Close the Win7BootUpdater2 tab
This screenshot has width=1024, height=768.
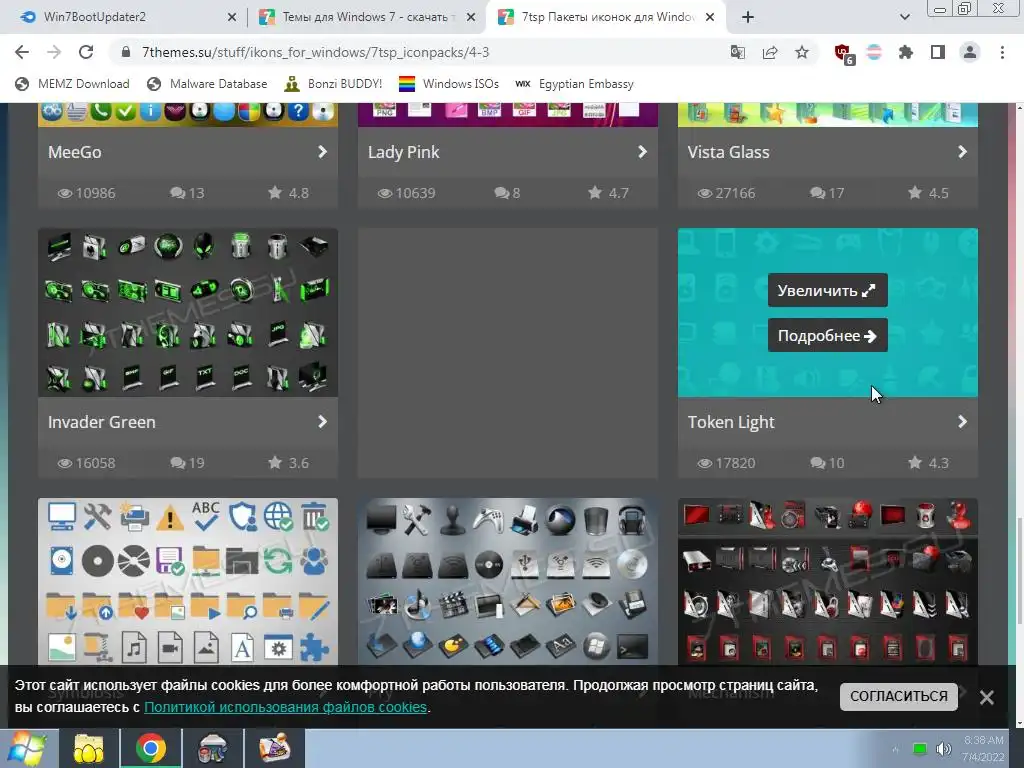click(x=232, y=17)
